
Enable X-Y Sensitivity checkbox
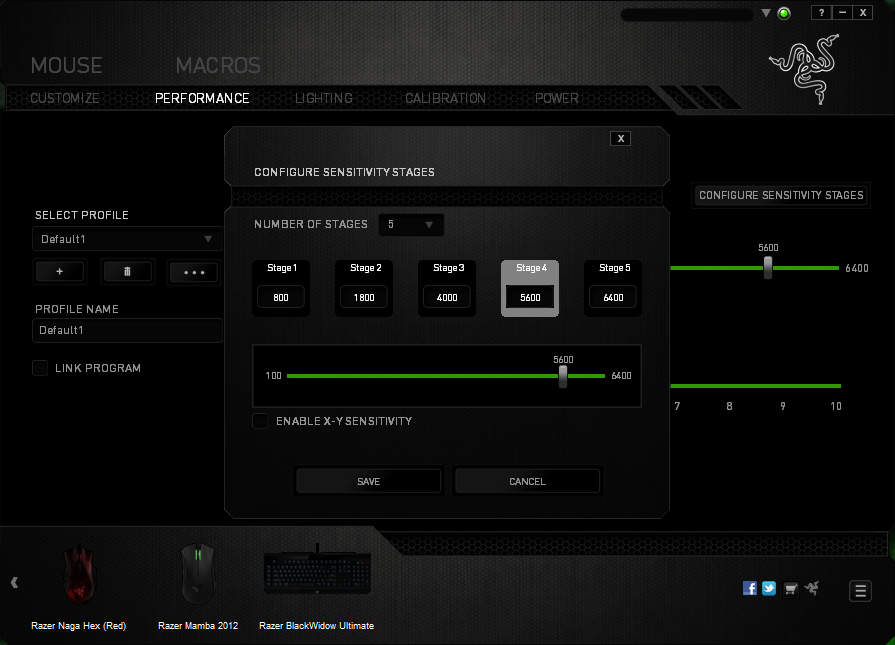[x=260, y=421]
